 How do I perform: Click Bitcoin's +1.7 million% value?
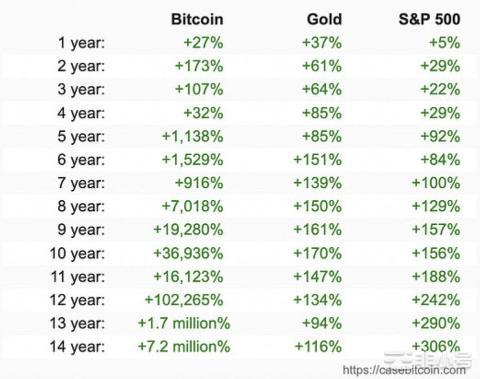184,323
